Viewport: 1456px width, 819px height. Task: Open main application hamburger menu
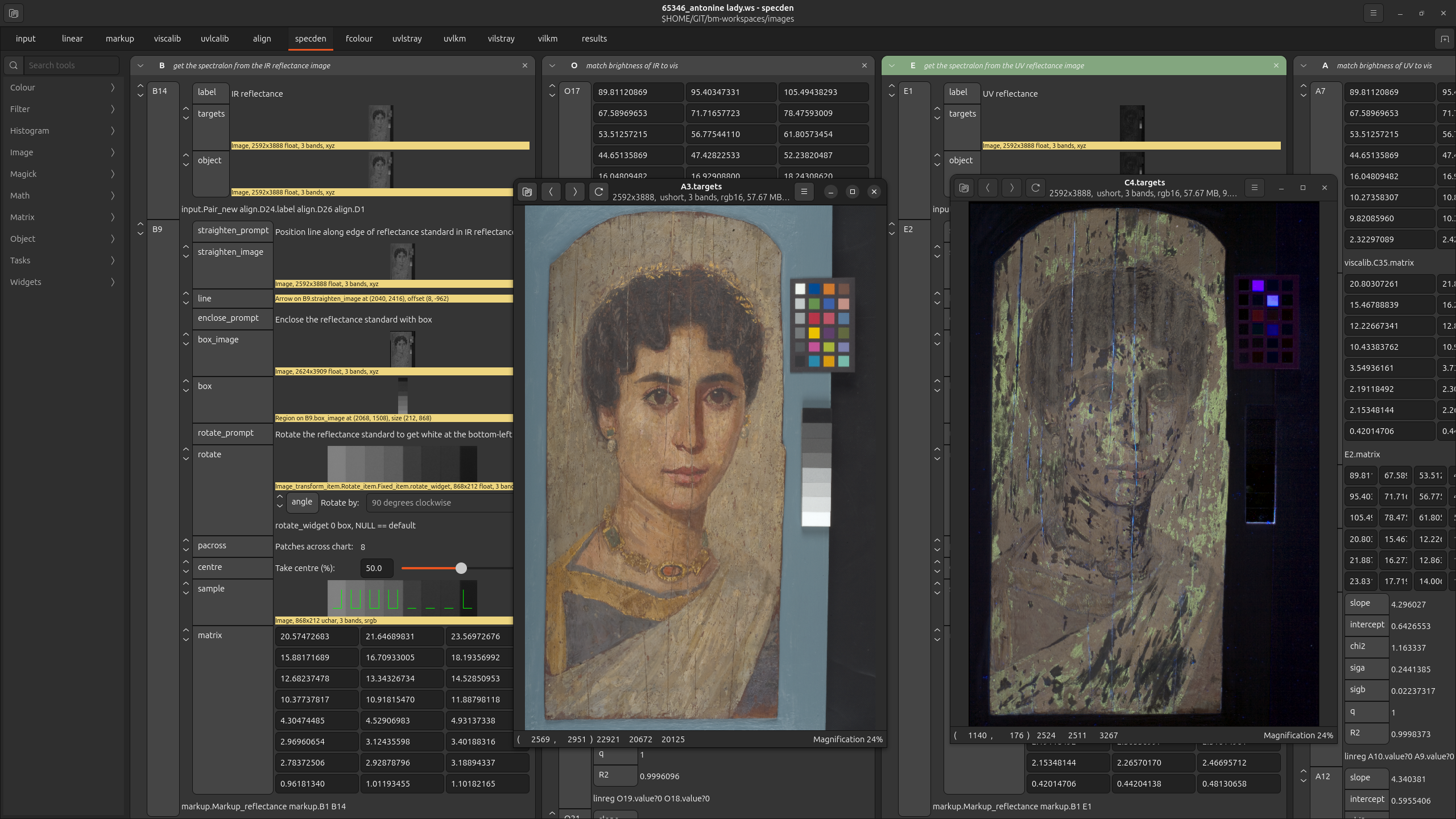1373,13
